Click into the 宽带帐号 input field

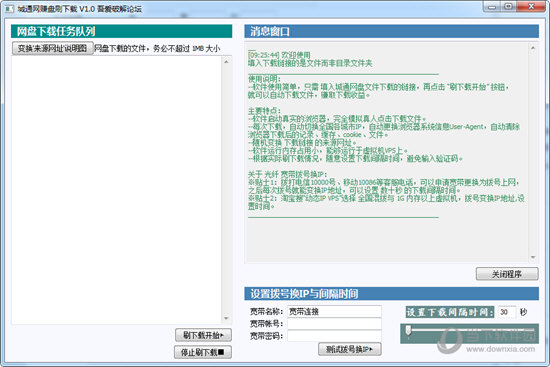click(x=334, y=323)
